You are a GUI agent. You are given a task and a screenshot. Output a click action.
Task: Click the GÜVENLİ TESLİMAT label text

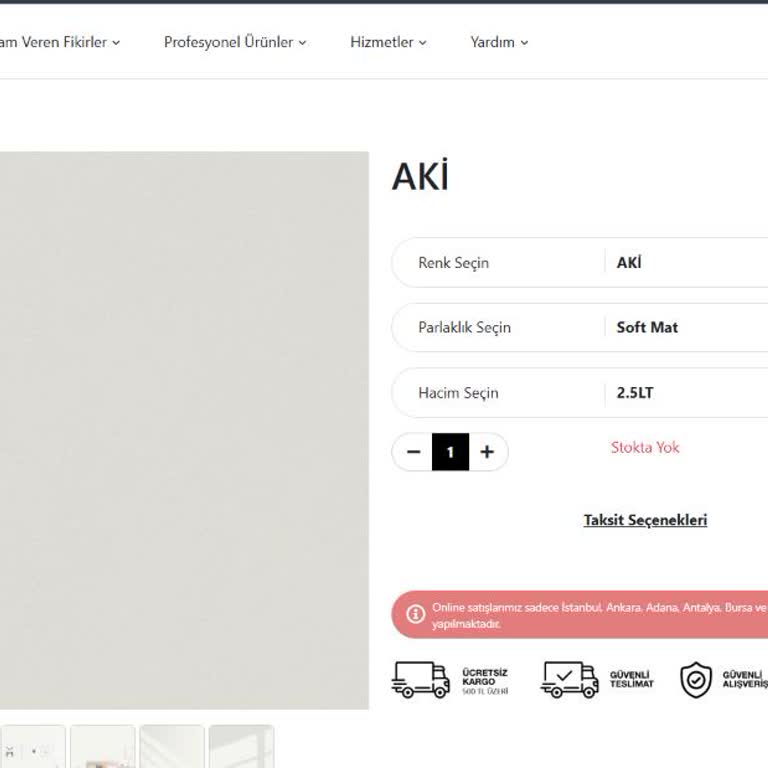[631, 679]
